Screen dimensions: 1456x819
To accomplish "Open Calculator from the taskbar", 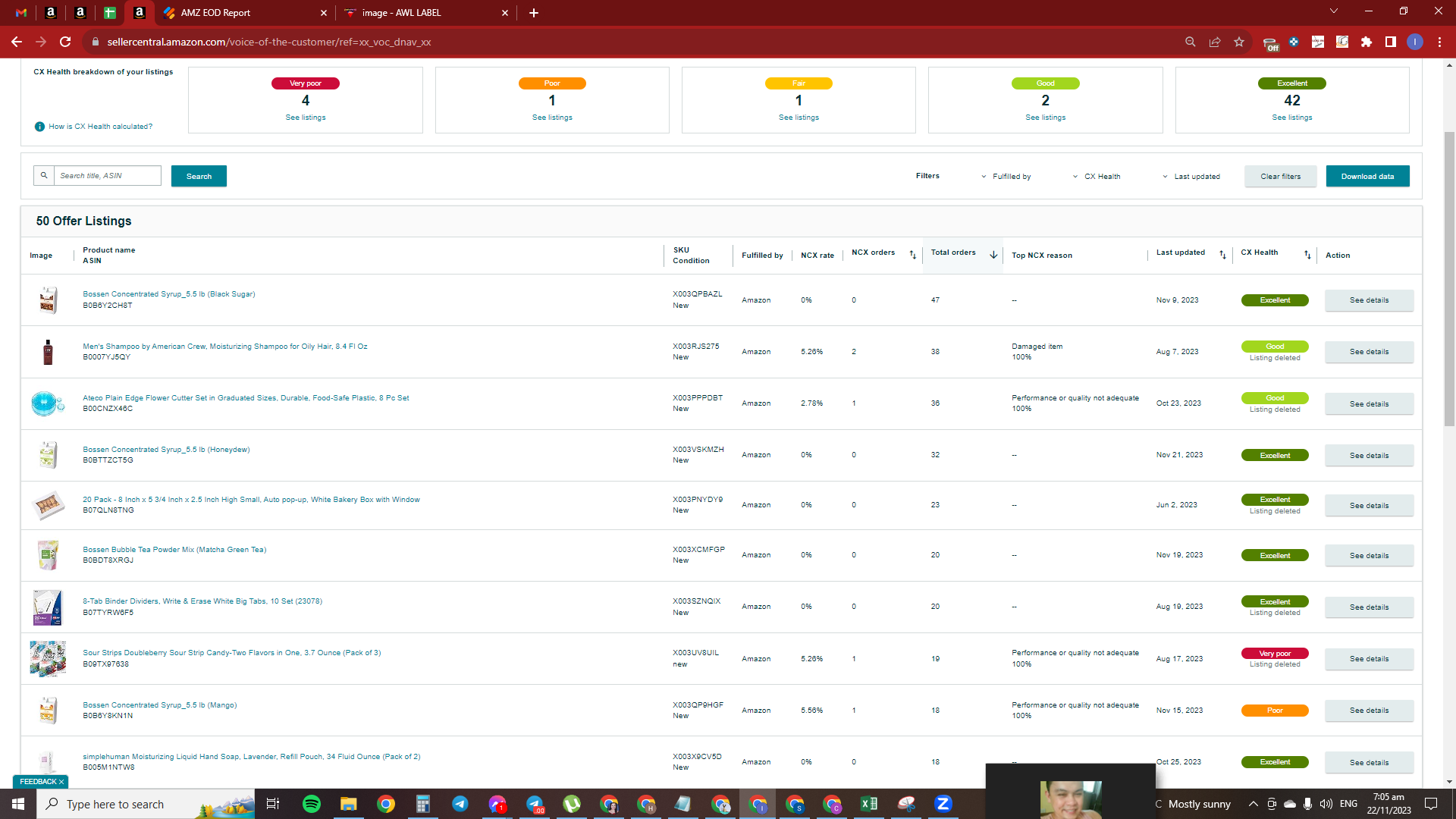I will point(422,804).
